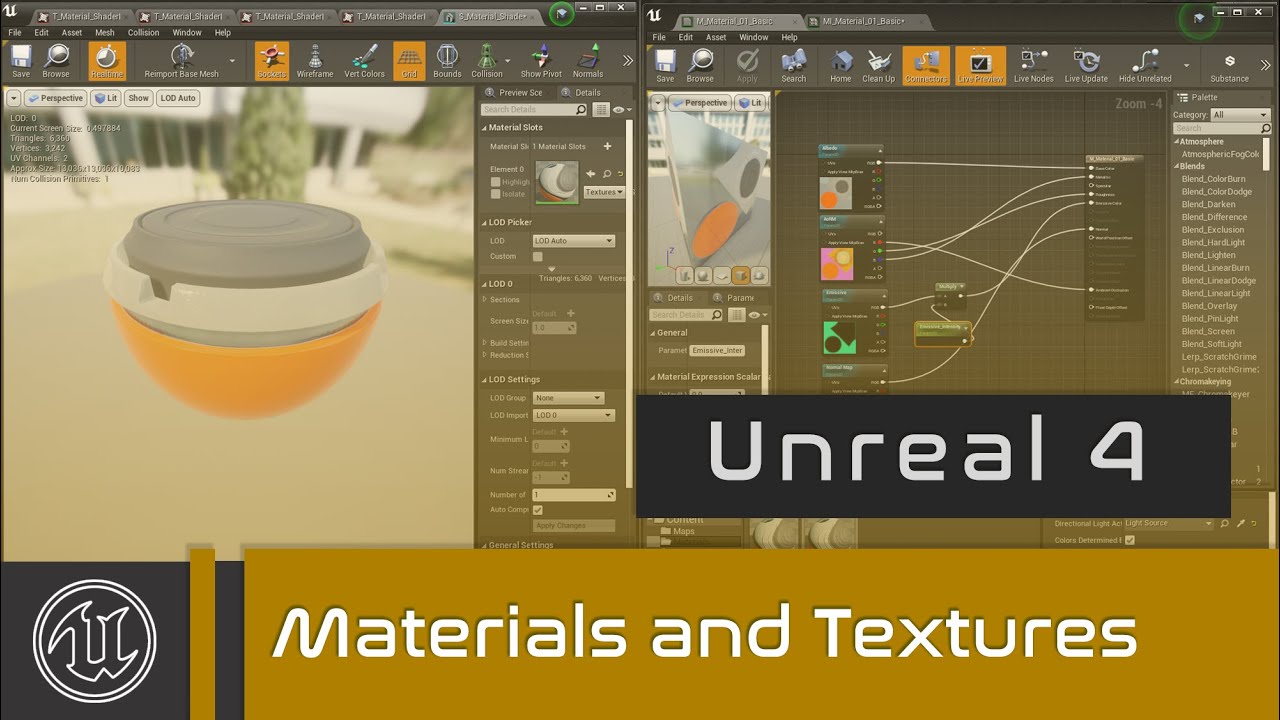
Task: Toggle the Vert Colors toolbar button
Action: (364, 61)
